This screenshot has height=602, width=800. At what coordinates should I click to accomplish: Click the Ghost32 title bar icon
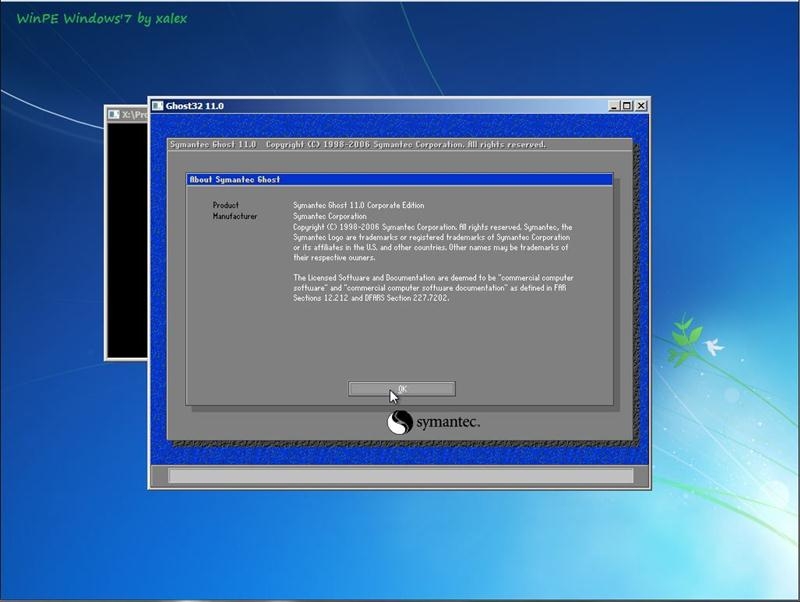pyautogui.click(x=158, y=106)
